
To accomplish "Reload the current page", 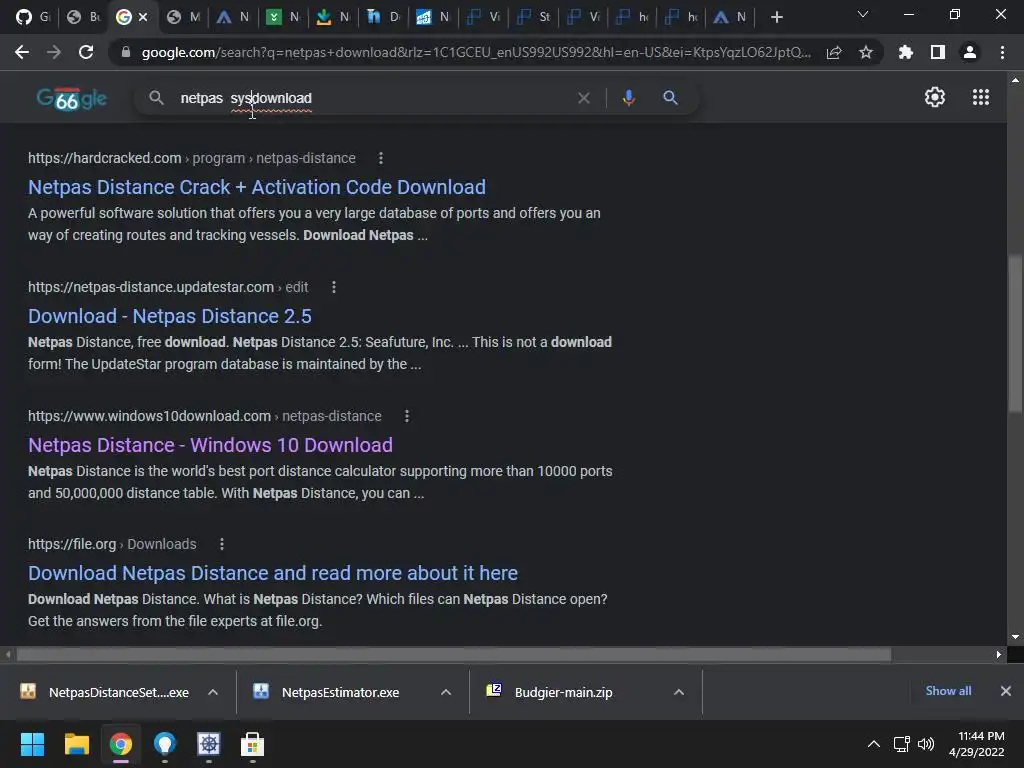I will coord(86,52).
